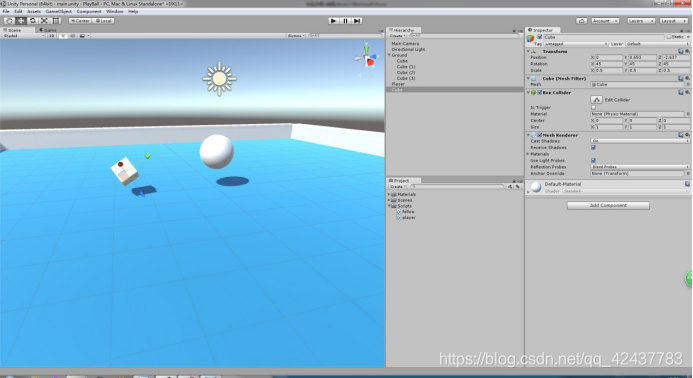Open Mesh Renderer help icon
This screenshot has height=378, width=693.
(x=681, y=135)
